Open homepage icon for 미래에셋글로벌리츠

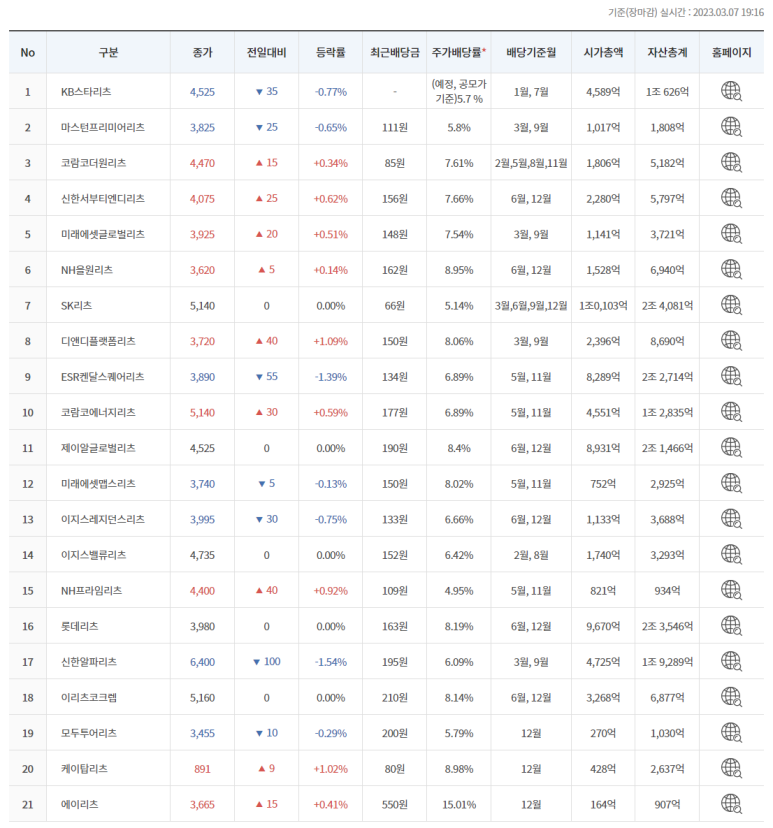pyautogui.click(x=731, y=234)
